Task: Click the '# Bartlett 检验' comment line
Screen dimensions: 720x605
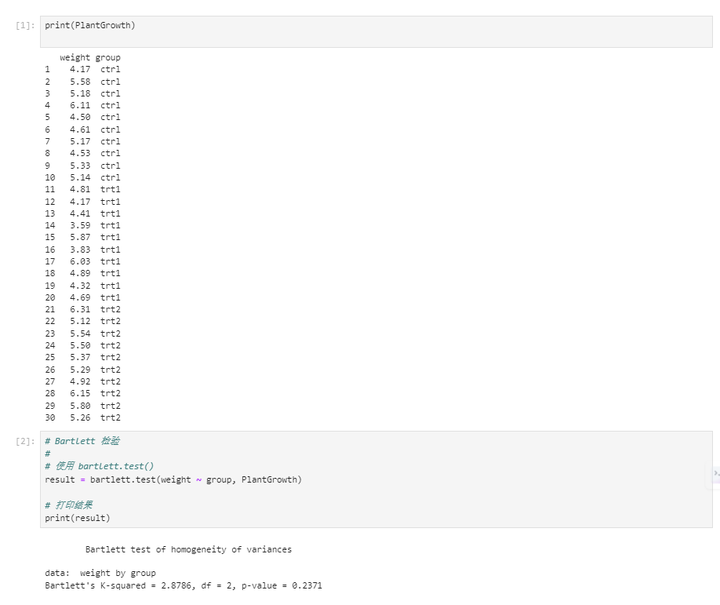Action: (83, 441)
